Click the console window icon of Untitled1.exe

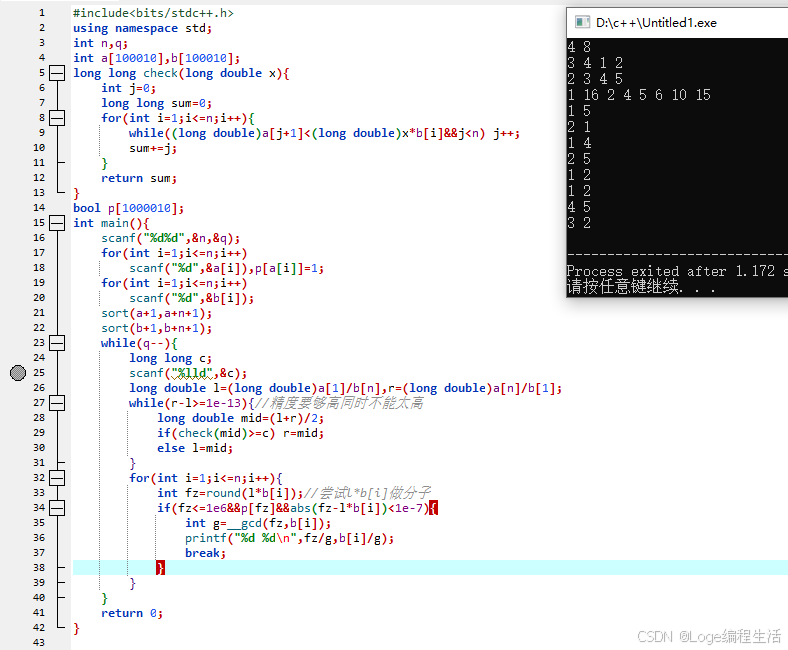pyautogui.click(x=582, y=22)
